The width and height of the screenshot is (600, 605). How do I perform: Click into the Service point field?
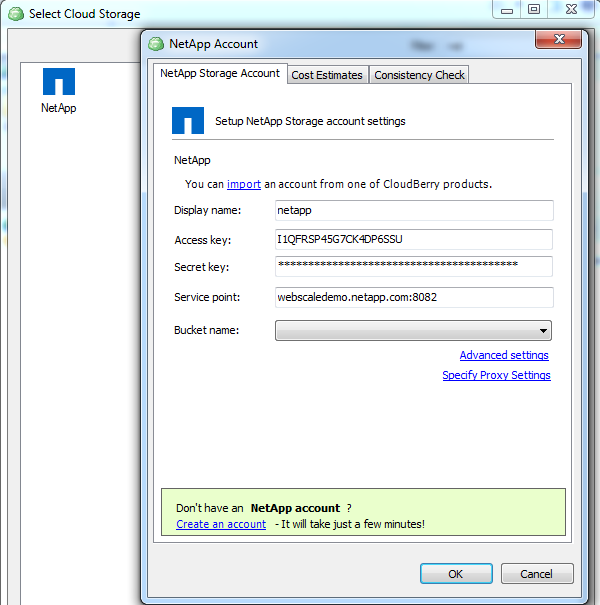[414, 297]
